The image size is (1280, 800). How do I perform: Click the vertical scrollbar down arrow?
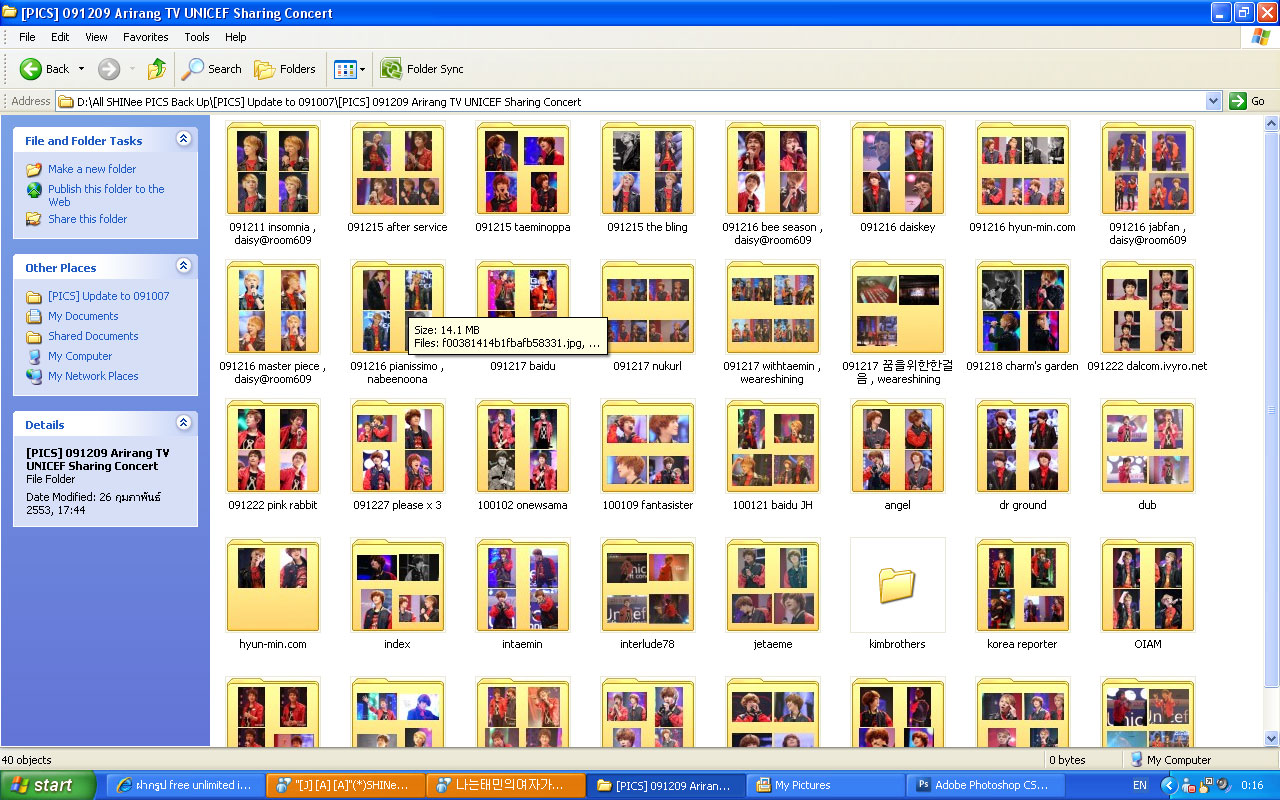pos(1272,738)
